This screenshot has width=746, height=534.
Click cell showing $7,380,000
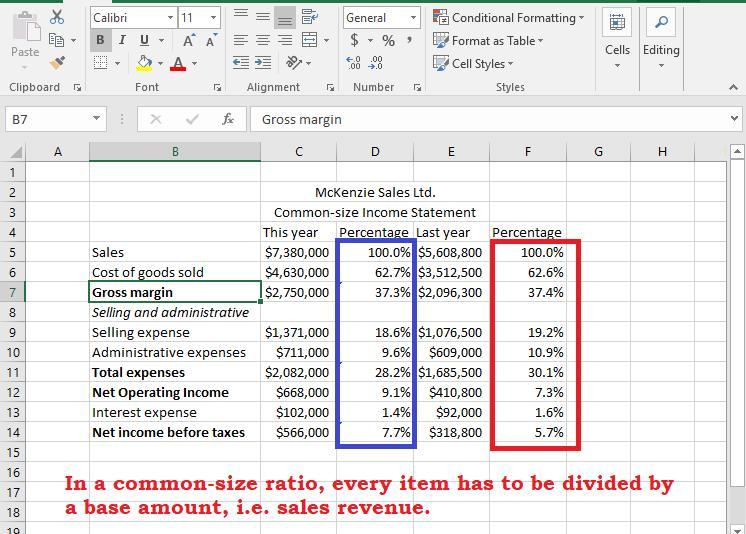tap(298, 253)
